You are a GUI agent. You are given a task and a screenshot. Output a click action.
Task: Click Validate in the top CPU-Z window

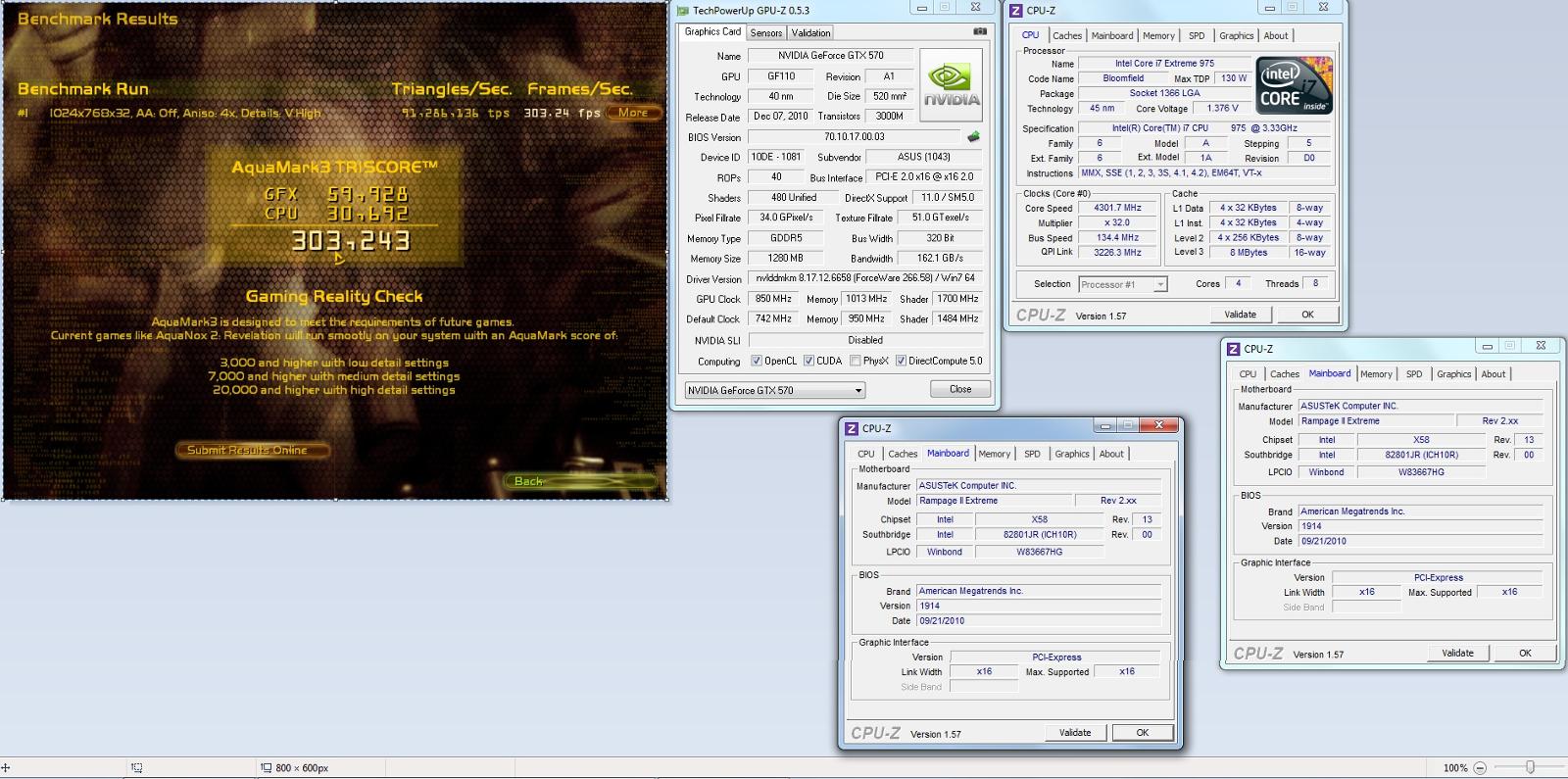point(1240,315)
